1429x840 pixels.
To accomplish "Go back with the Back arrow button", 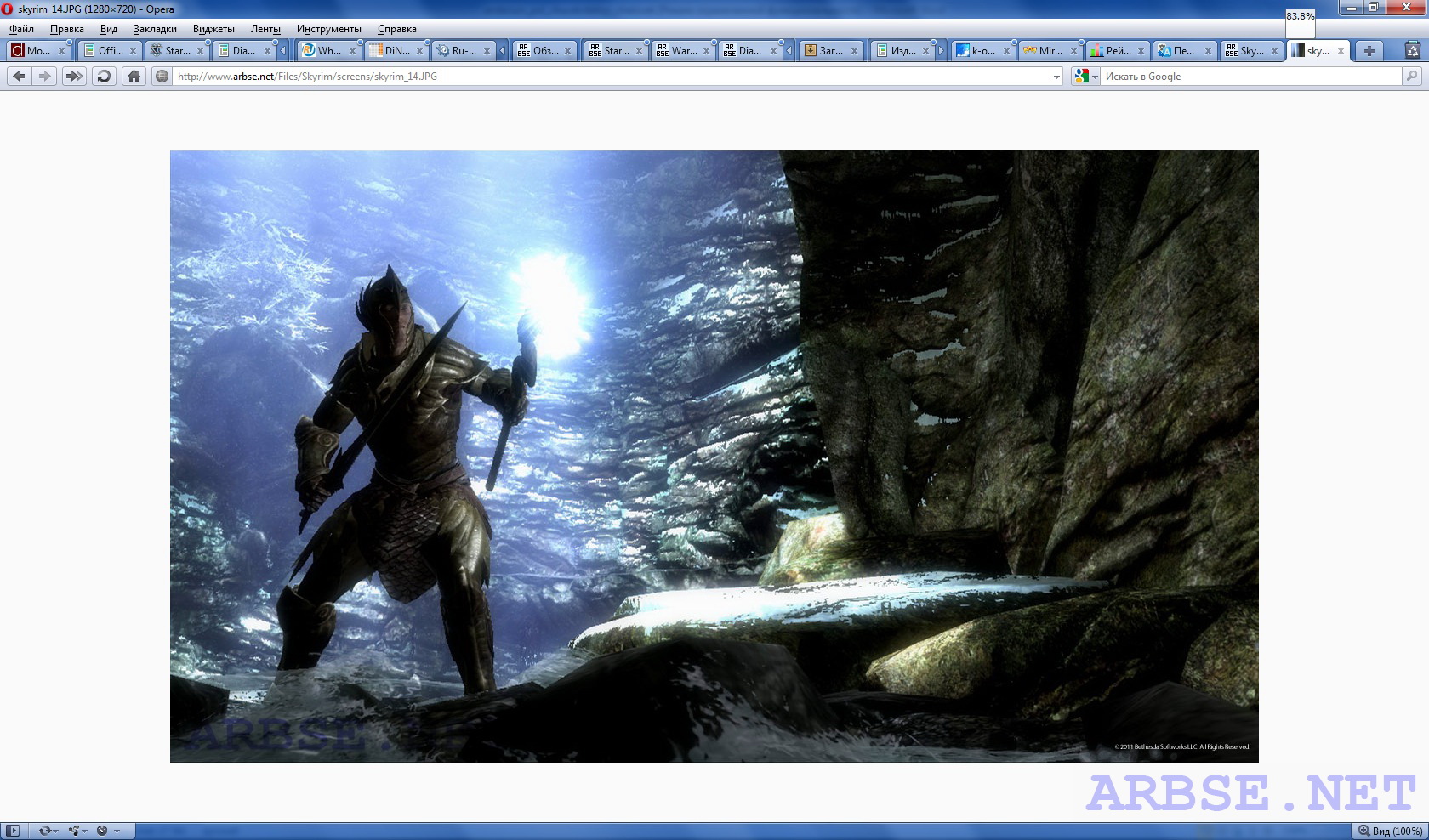I will (x=19, y=76).
